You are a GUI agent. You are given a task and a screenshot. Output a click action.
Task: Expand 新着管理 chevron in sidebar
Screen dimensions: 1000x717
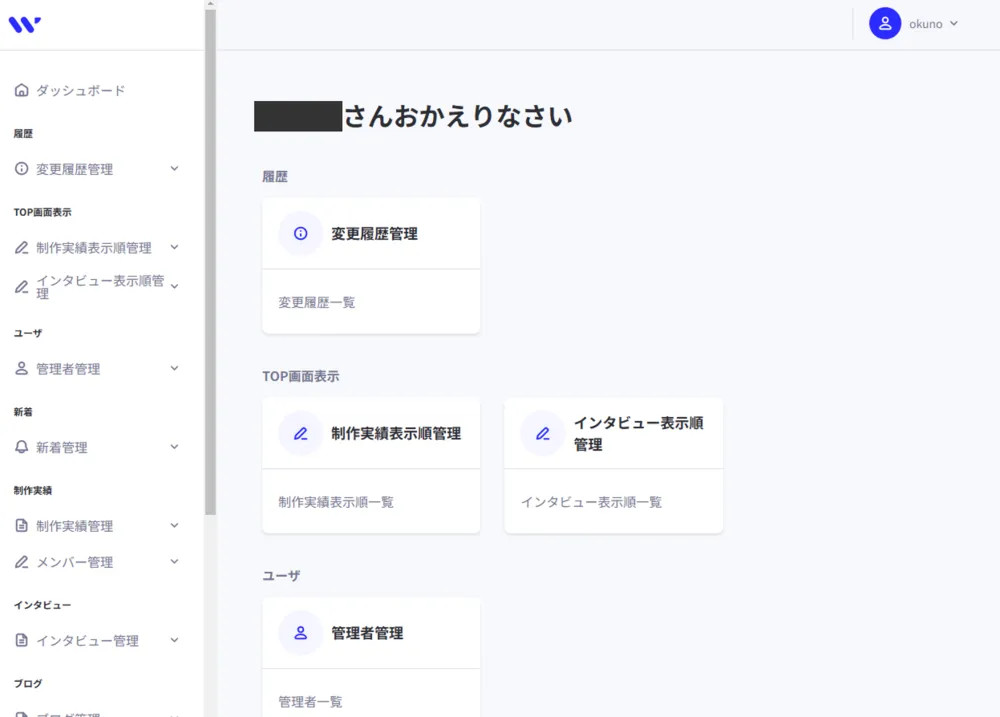175,447
